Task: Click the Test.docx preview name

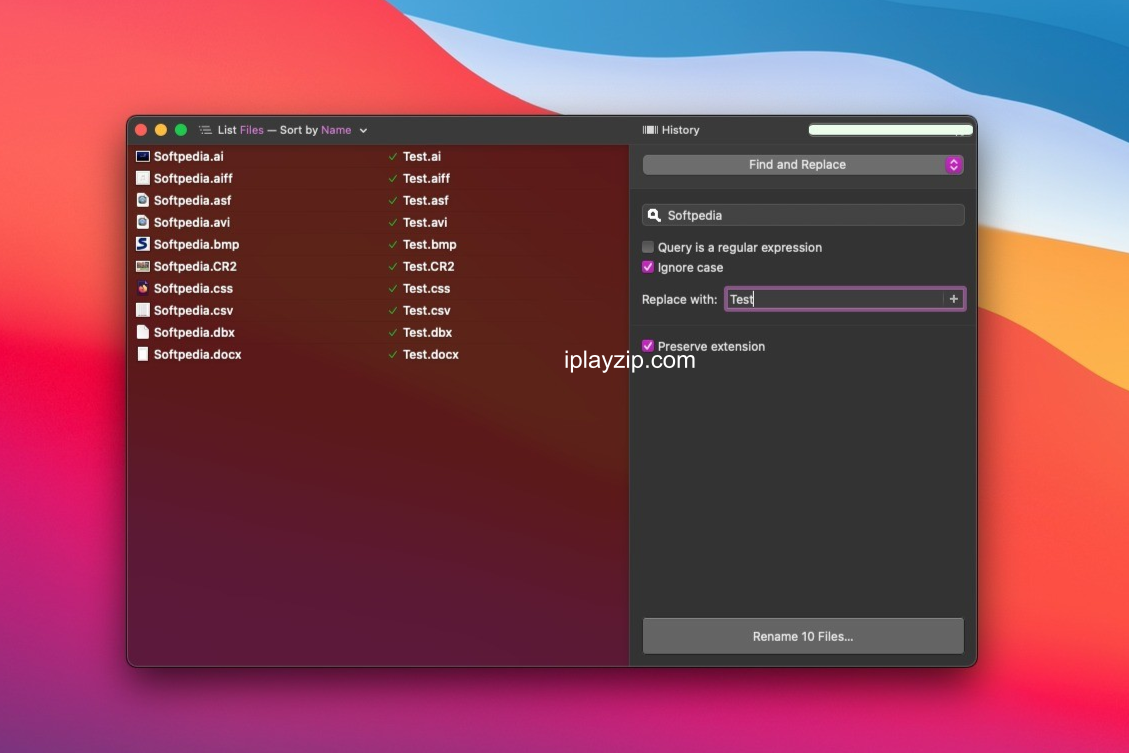Action: coord(431,354)
